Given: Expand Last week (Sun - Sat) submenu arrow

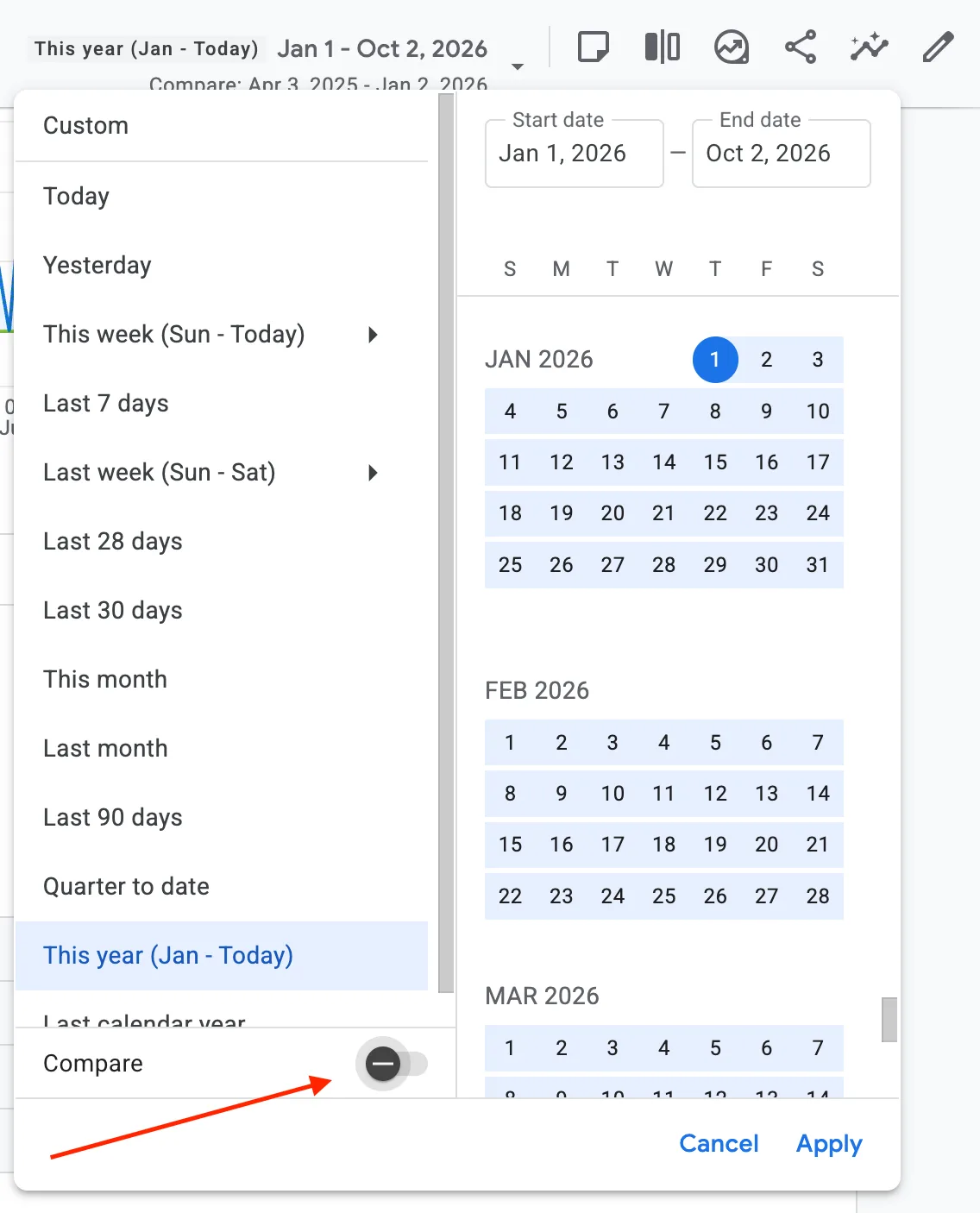Looking at the screenshot, I should pyautogui.click(x=373, y=473).
